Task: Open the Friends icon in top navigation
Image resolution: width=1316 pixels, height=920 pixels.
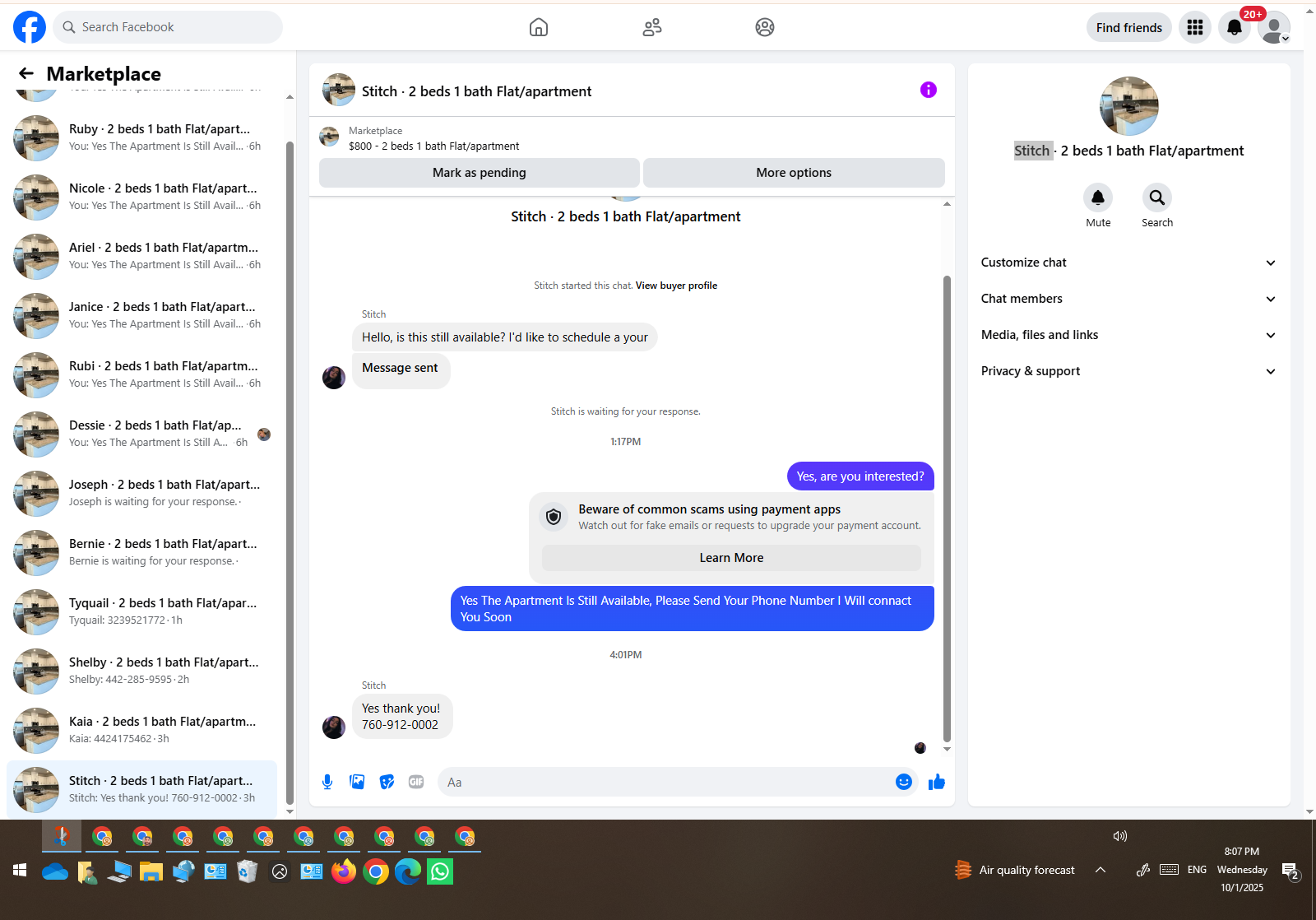Action: coord(652,27)
